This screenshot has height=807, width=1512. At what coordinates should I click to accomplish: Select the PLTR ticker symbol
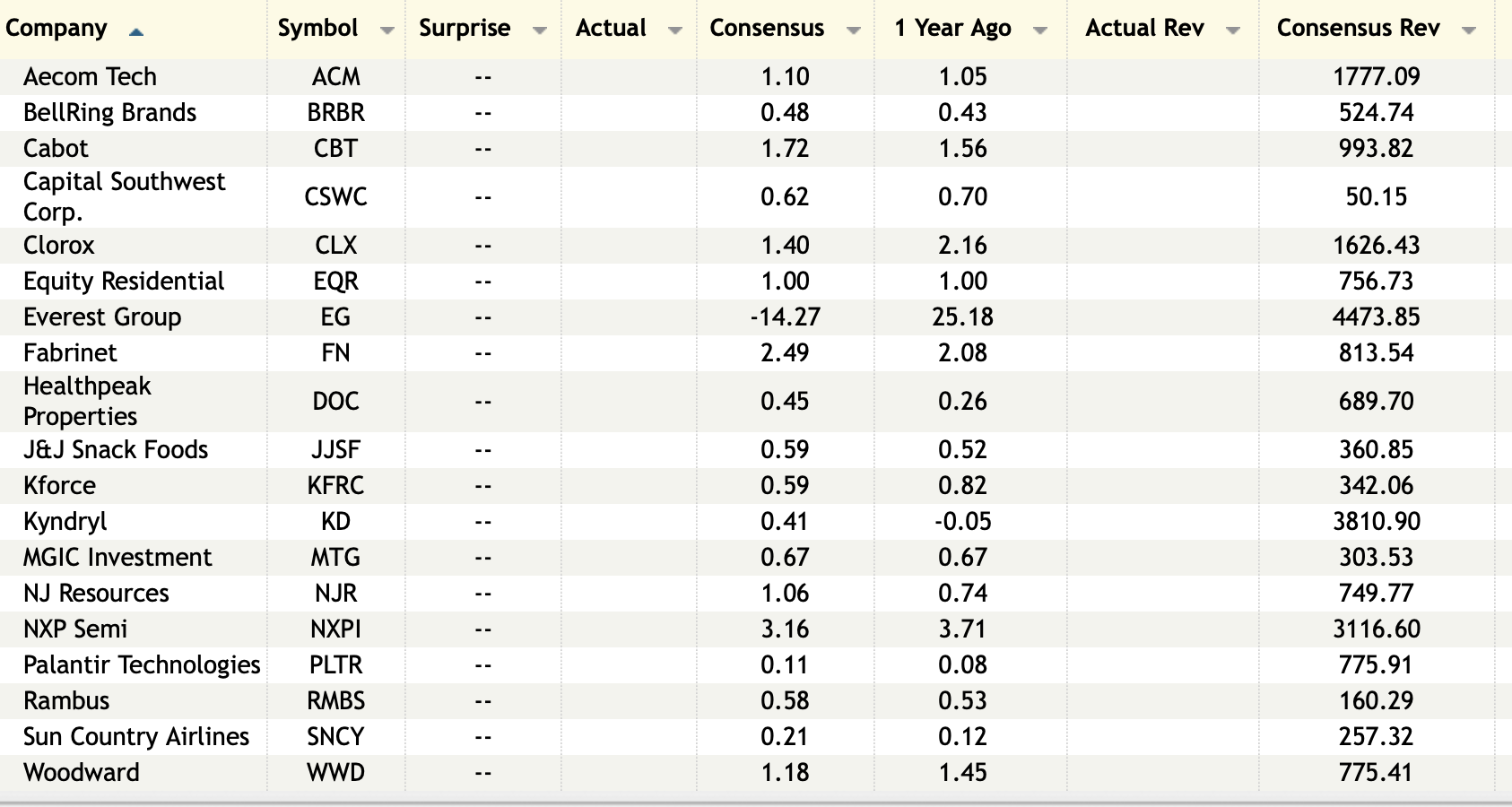335,664
